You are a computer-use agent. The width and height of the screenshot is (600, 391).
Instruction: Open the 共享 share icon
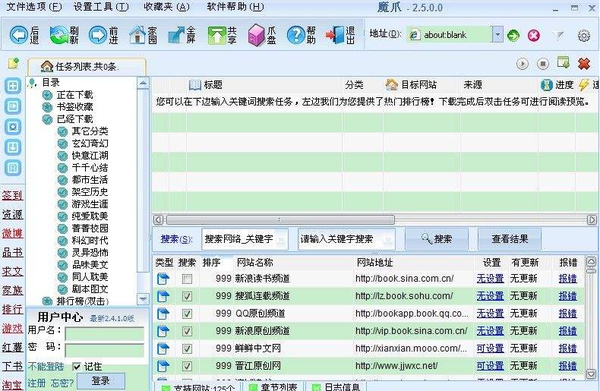(217, 36)
